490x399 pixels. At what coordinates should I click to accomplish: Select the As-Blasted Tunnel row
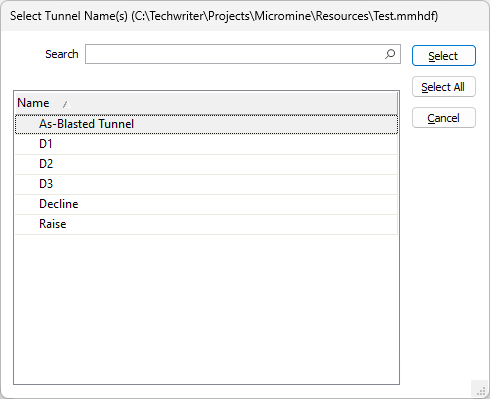click(x=206, y=124)
